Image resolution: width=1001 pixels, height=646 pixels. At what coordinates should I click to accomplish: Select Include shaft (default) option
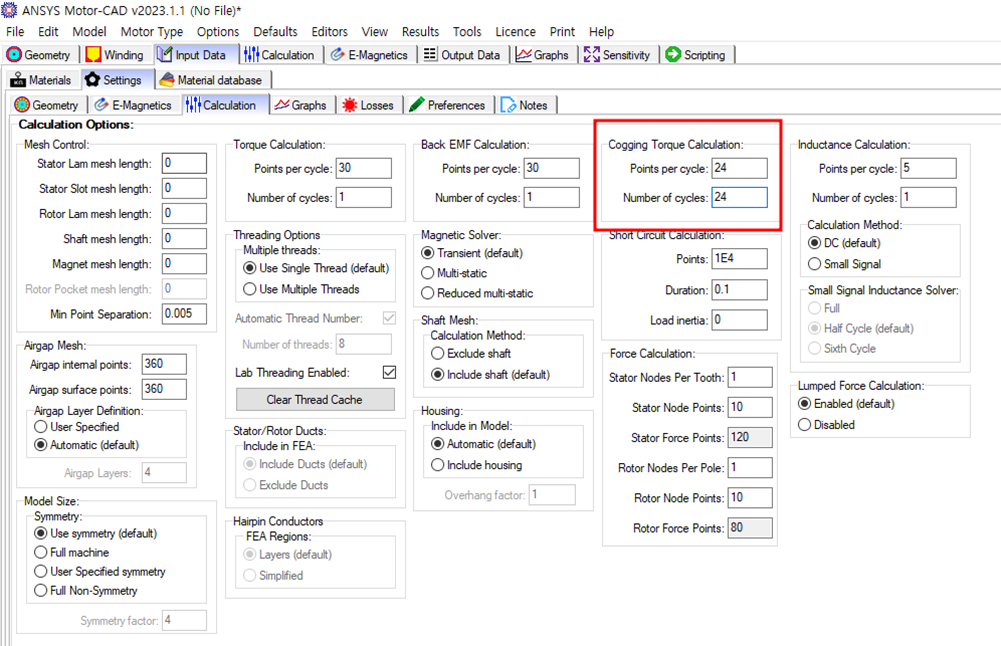pos(437,375)
